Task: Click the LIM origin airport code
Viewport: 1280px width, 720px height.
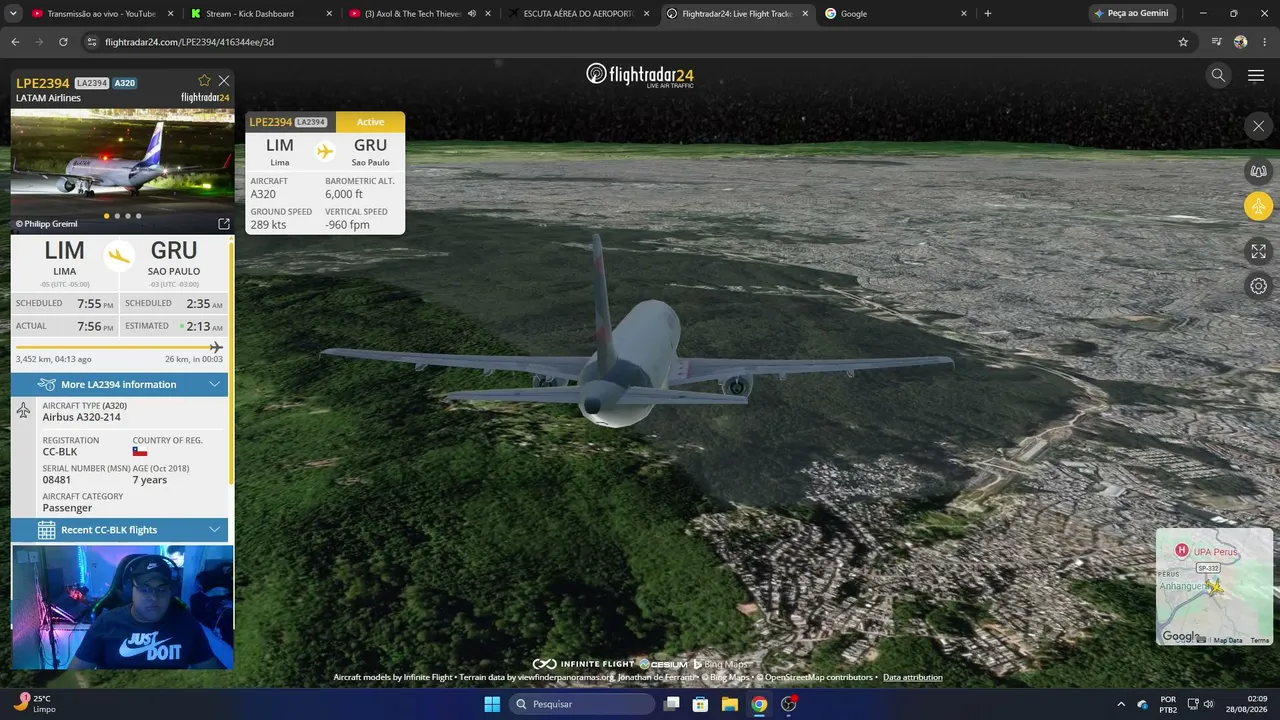Action: 65,250
